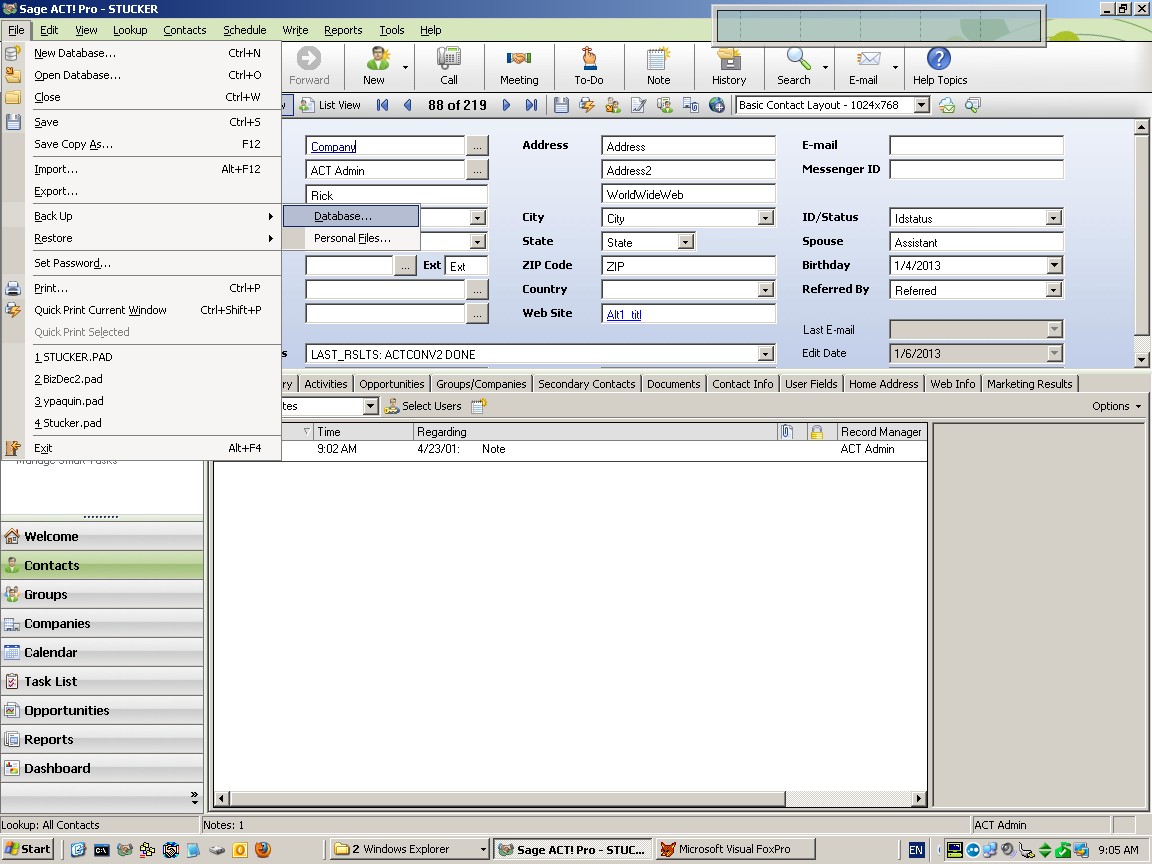Click the quick print lightning icon
Viewport: 1152px width, 864px height.
pos(586,105)
